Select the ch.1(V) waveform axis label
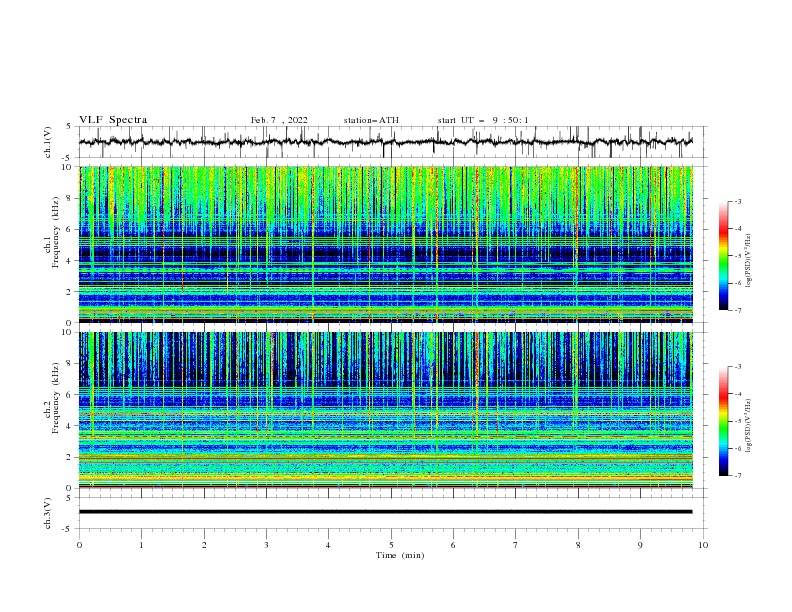Viewport: 792px width, 612px height. pos(48,142)
